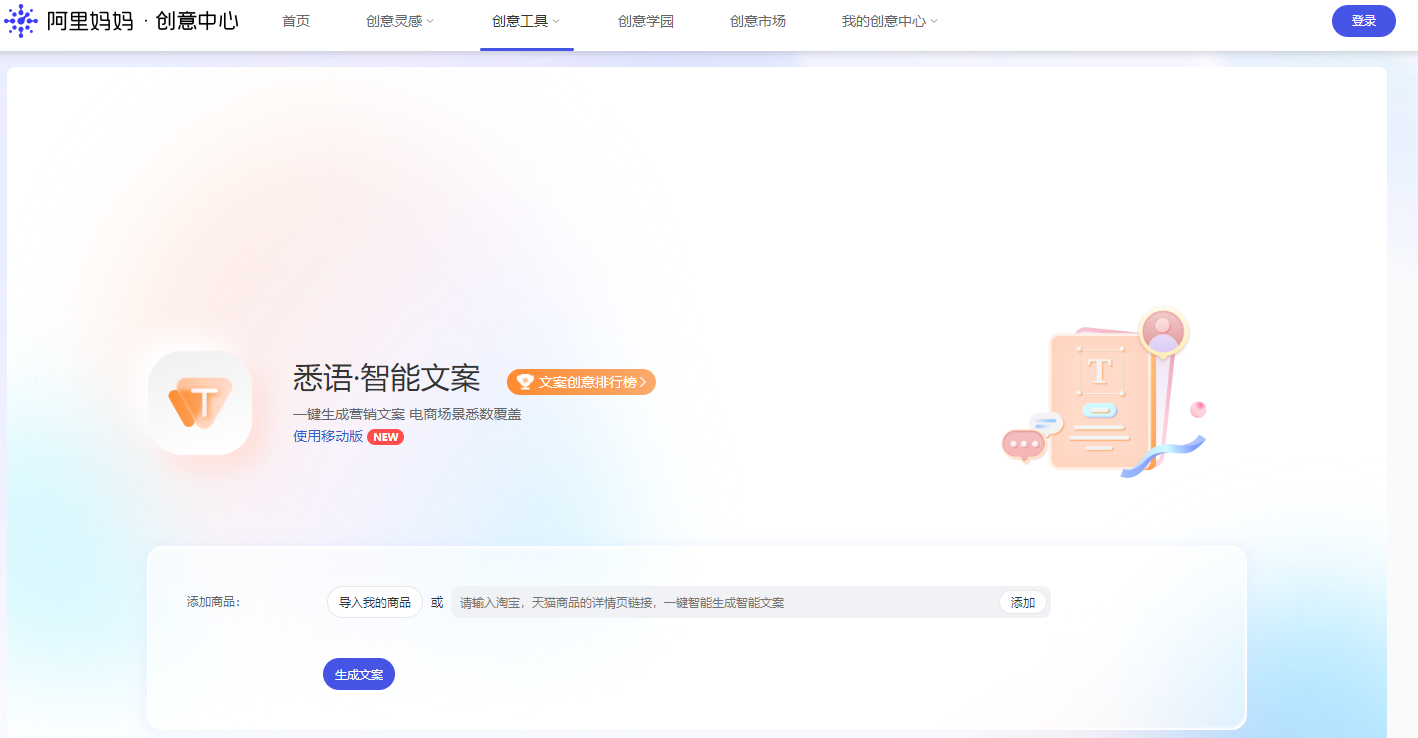Viewport: 1418px width, 738px height.
Task: Click the trophy icon in ranking badge
Action: pos(525,382)
